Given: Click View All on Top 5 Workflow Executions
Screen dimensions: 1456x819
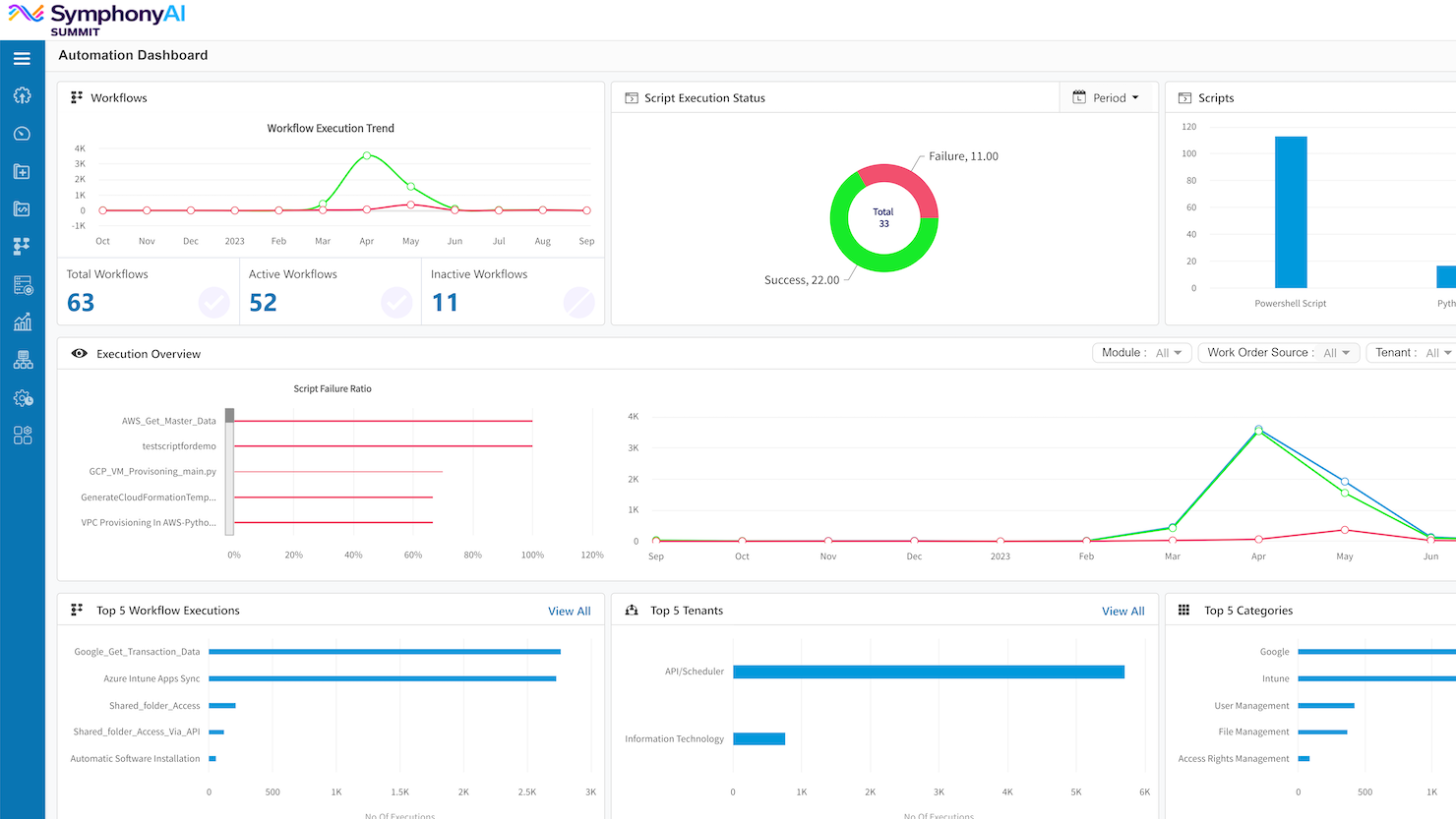Looking at the screenshot, I should [569, 611].
